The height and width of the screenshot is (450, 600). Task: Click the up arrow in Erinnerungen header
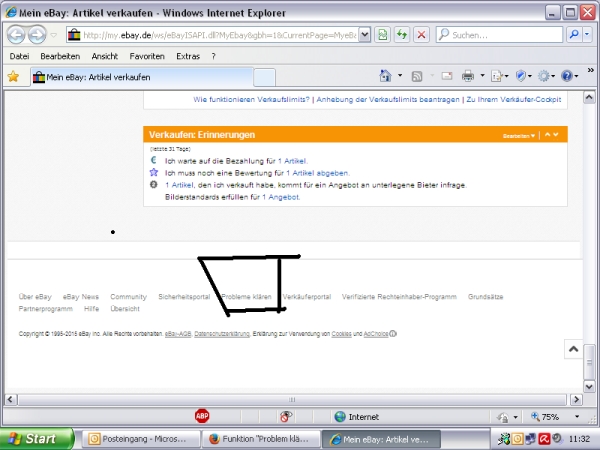(548, 135)
